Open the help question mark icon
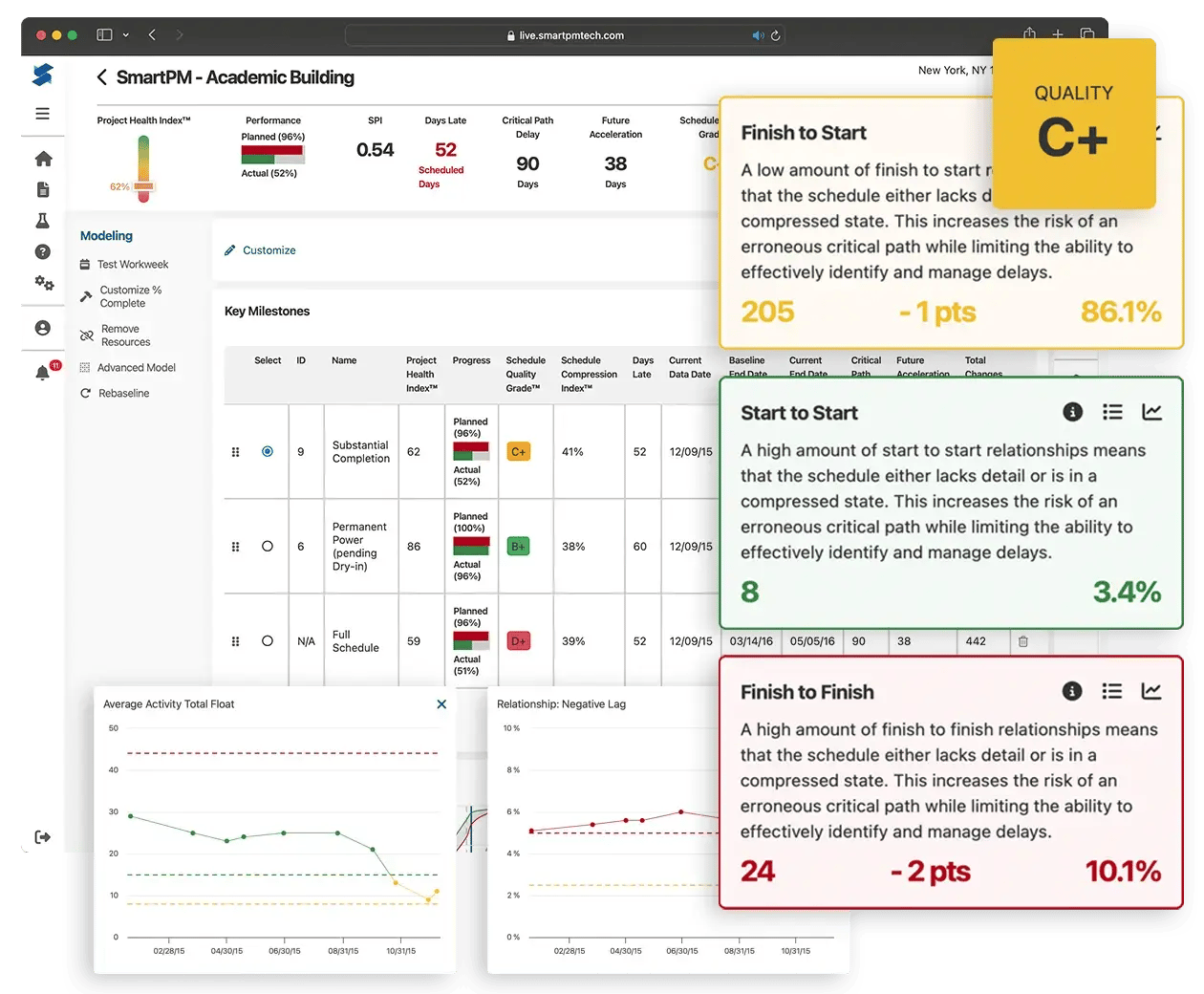Viewport: 1204px width, 994px height. 43,252
